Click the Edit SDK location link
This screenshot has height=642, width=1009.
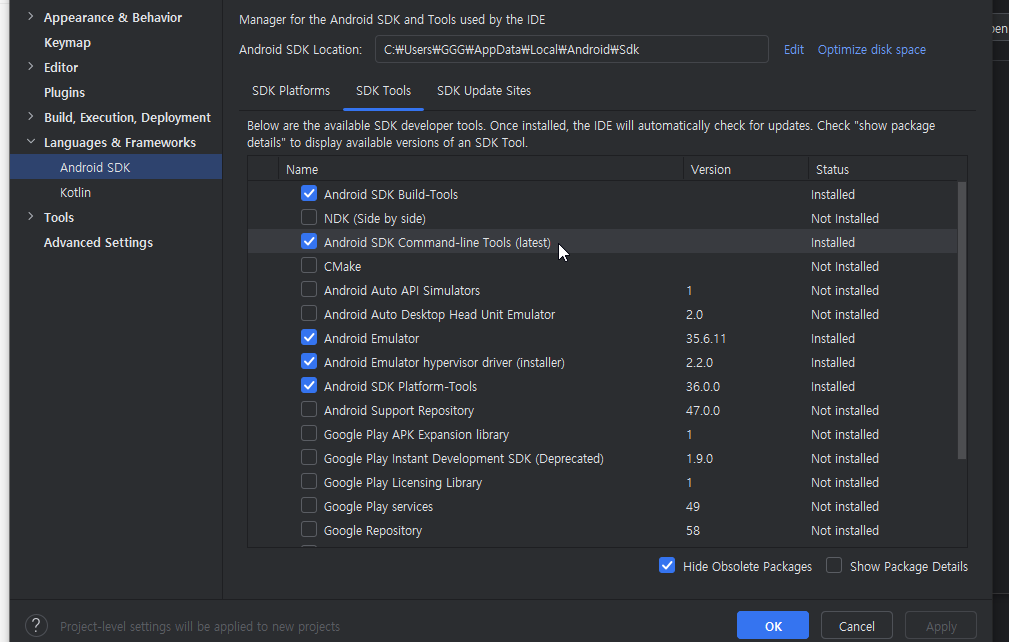793,50
